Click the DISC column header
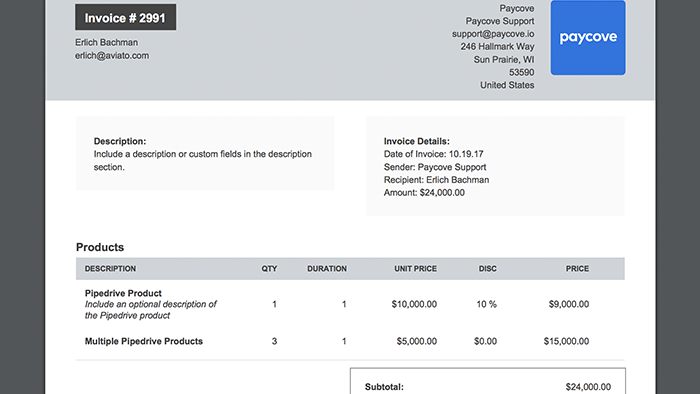The image size is (700, 394). point(488,269)
